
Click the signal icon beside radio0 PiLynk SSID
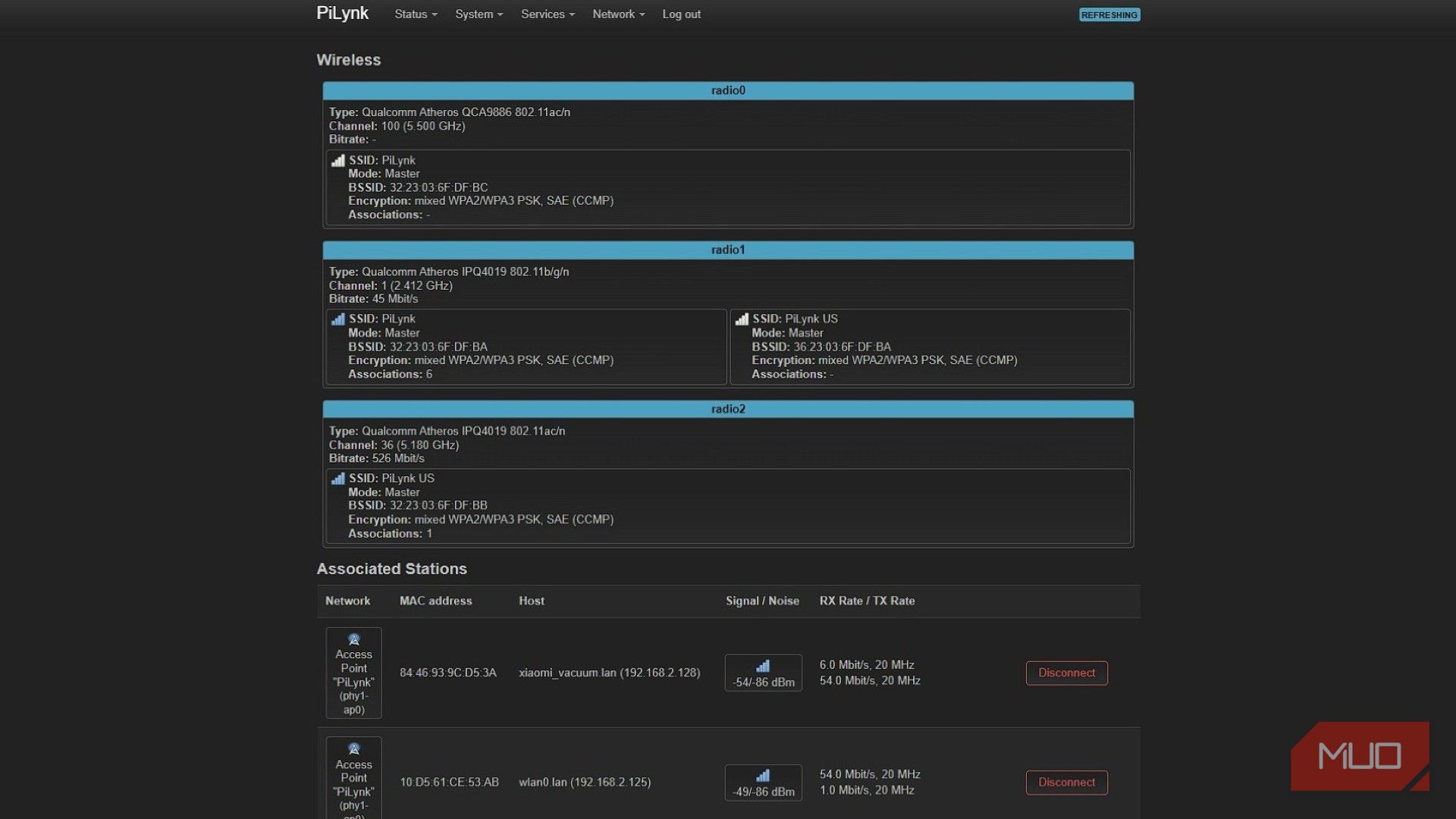pyautogui.click(x=338, y=161)
